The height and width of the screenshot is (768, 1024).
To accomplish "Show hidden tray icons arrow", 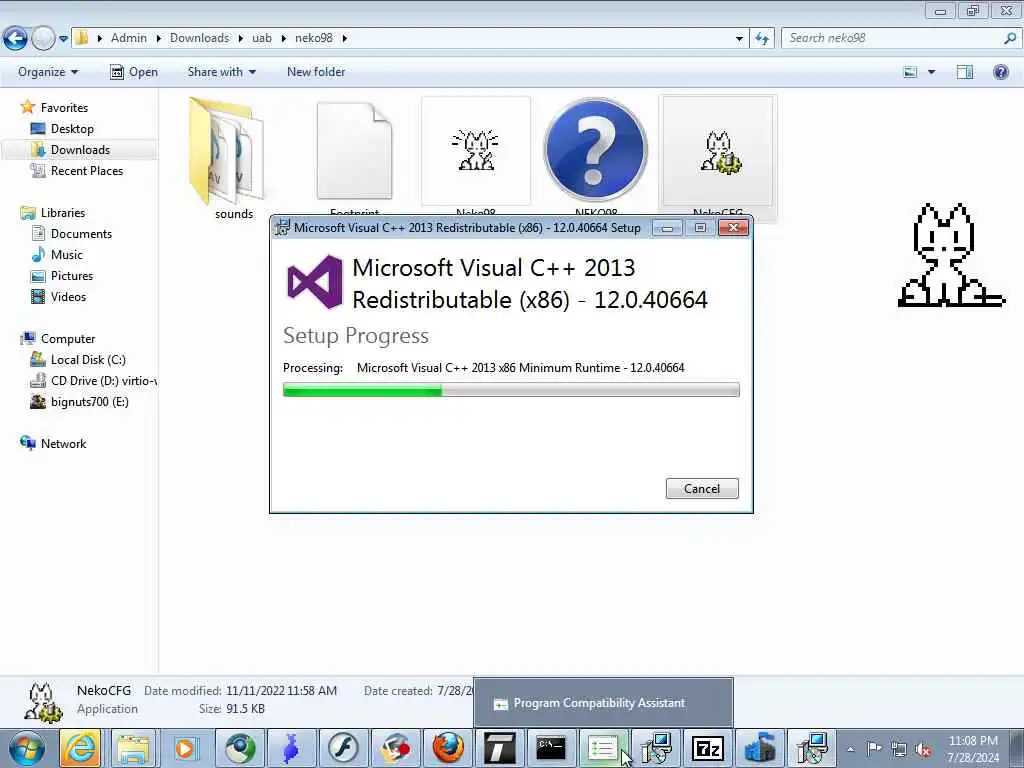I will 850,749.
